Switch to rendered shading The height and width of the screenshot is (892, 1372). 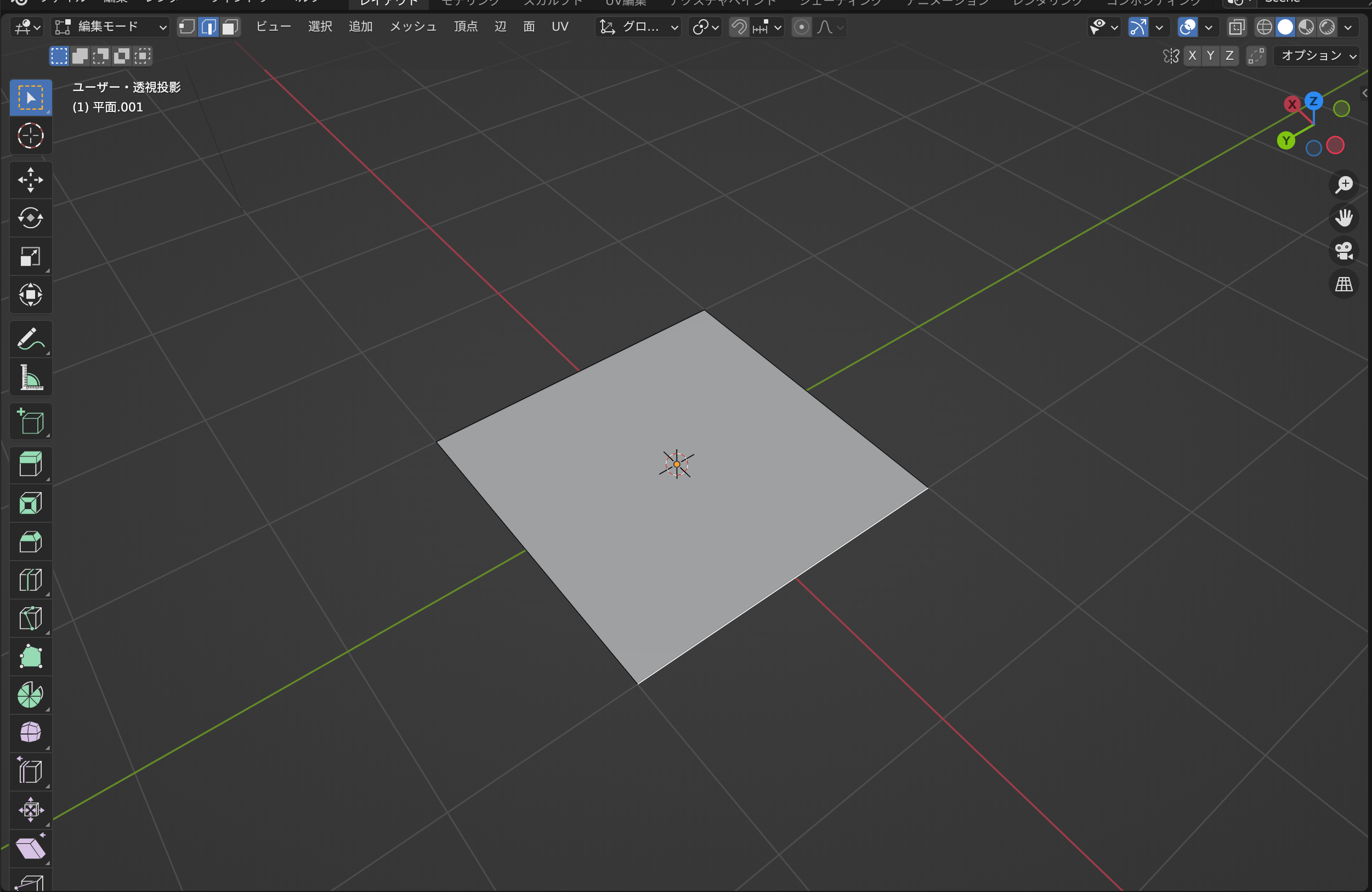[1327, 26]
